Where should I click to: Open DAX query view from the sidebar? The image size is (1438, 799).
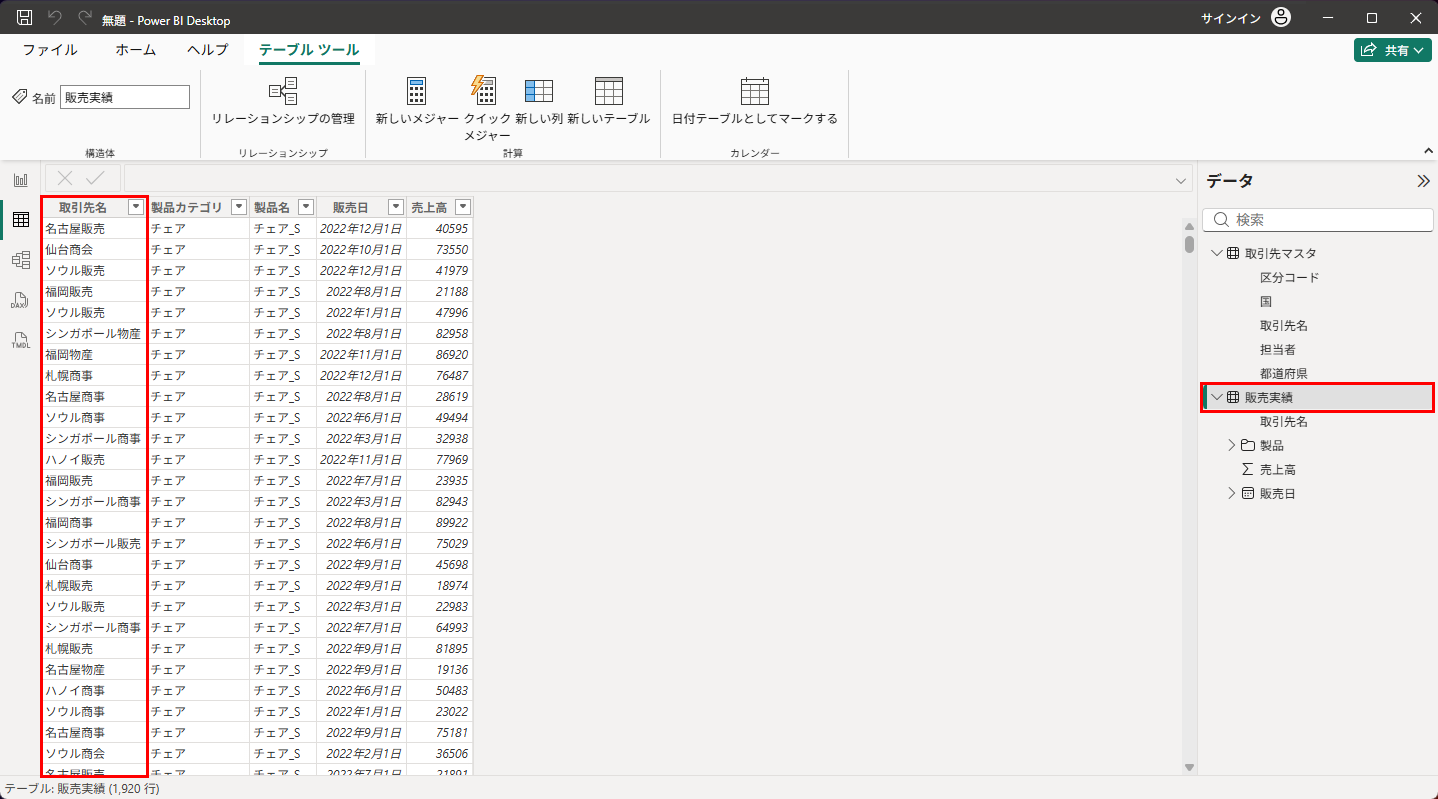pyautogui.click(x=20, y=300)
